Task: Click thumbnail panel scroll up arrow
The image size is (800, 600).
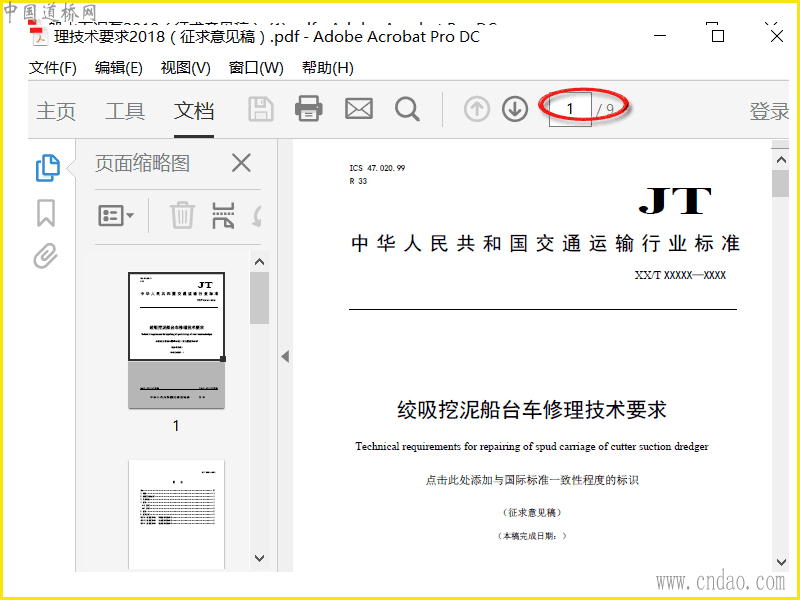Action: [259, 262]
